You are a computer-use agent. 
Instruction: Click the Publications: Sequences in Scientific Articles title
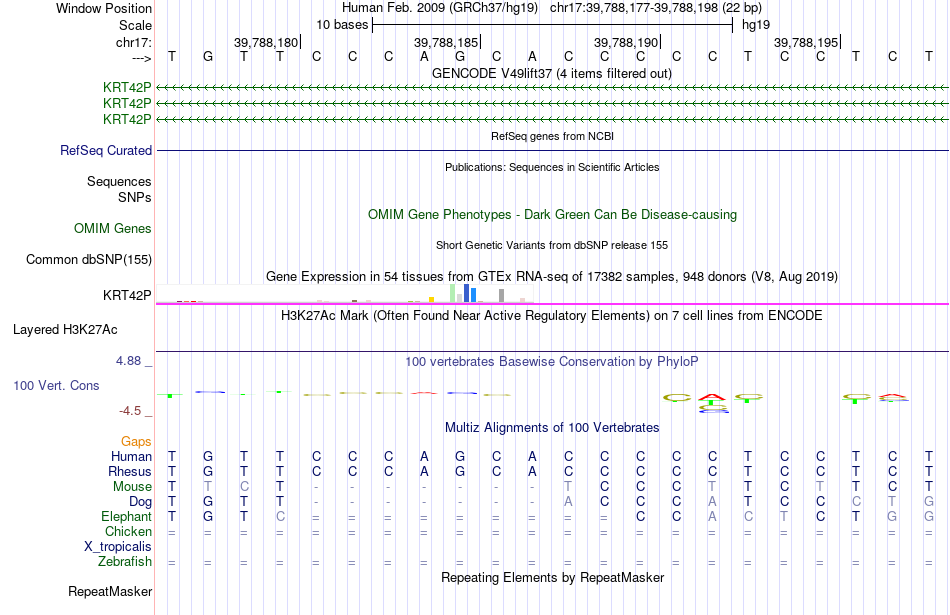coord(552,167)
